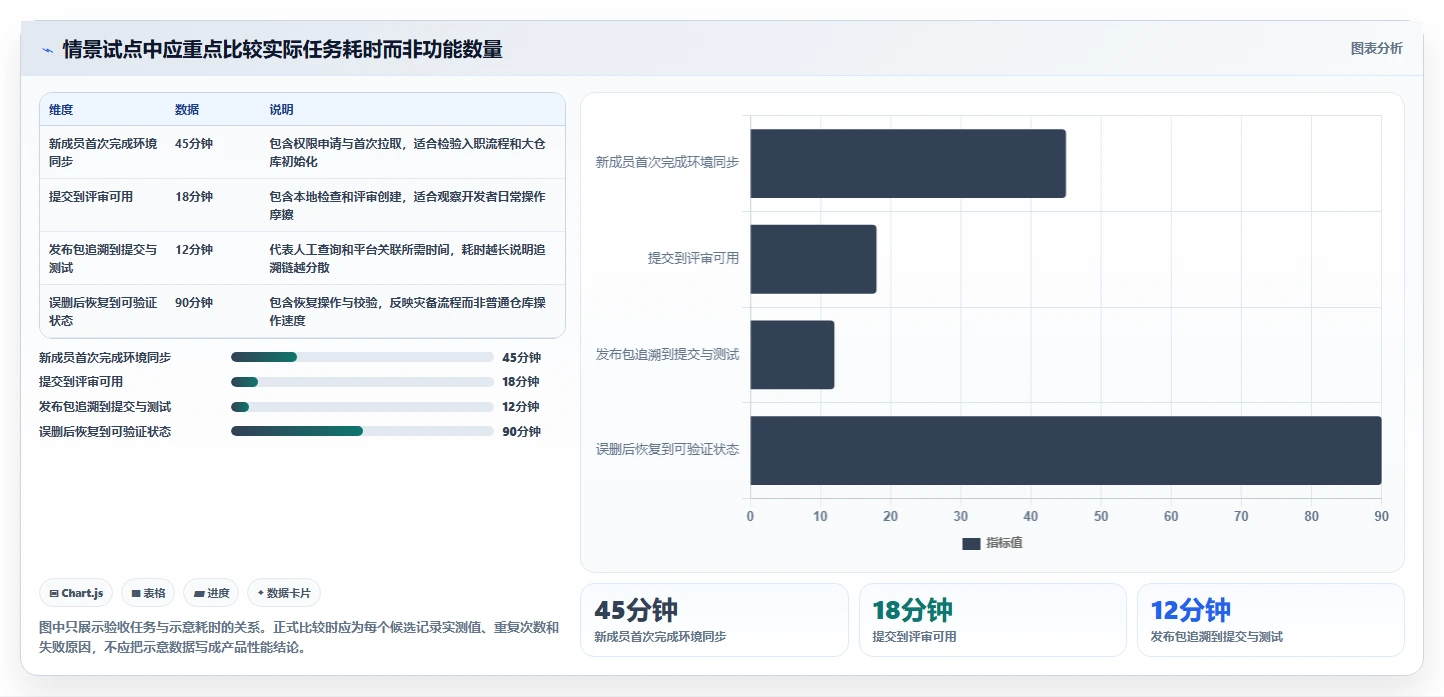Image resolution: width=1444 pixels, height=697 pixels.
Task: Select the Chart.js tag chip
Action: [77, 593]
